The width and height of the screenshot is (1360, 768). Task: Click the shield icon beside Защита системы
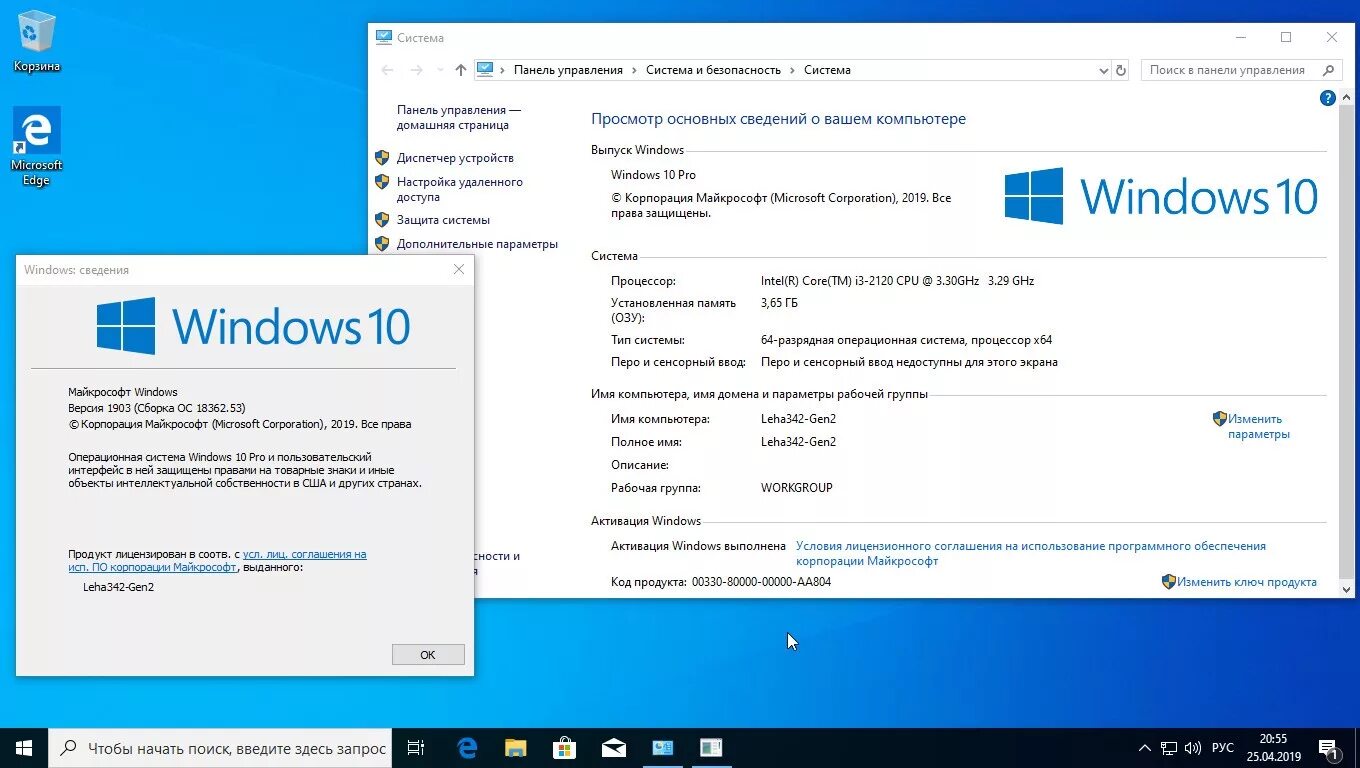pyautogui.click(x=382, y=219)
